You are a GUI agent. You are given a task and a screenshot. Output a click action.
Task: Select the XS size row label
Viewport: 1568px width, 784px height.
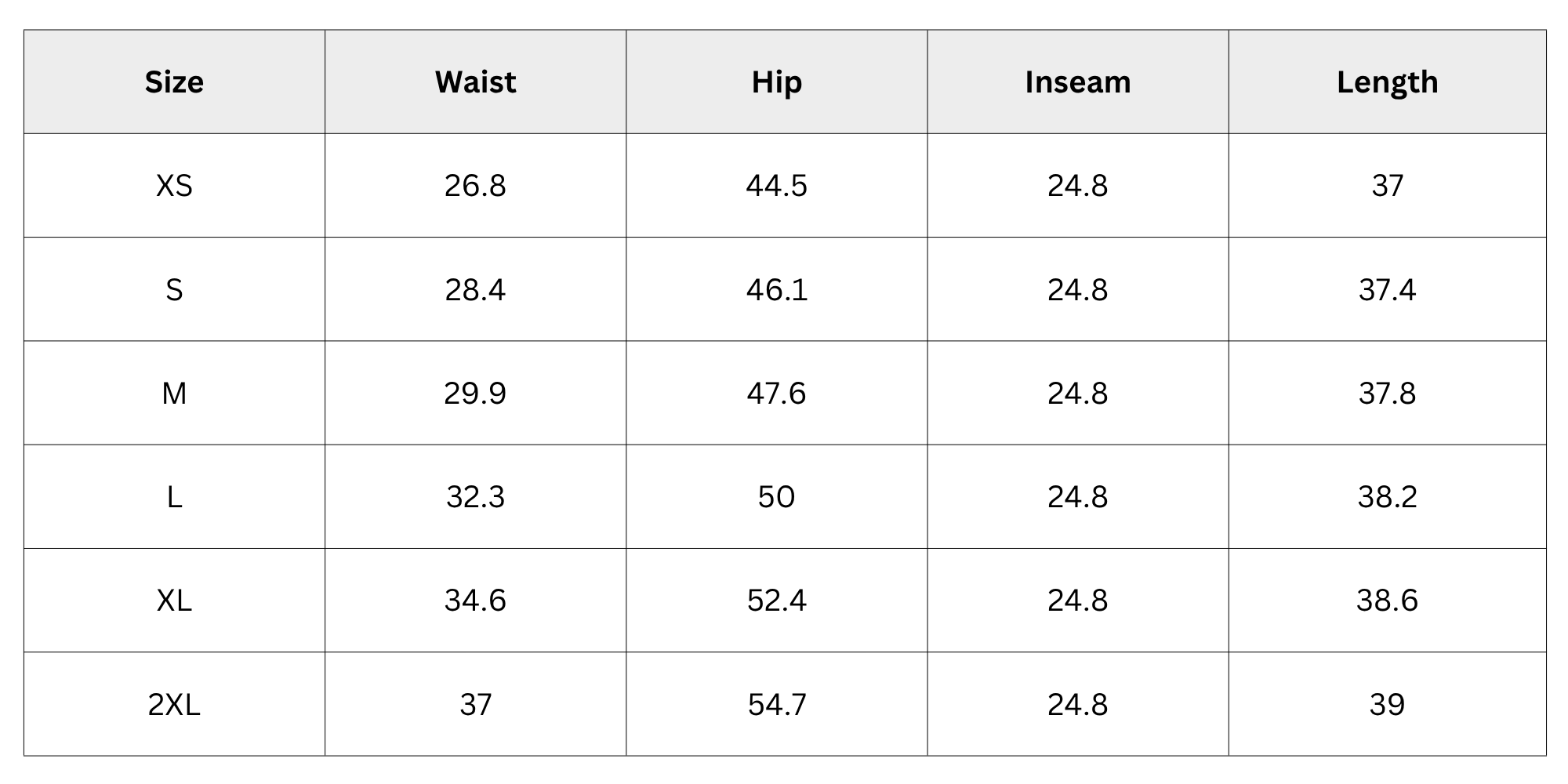[174, 186]
